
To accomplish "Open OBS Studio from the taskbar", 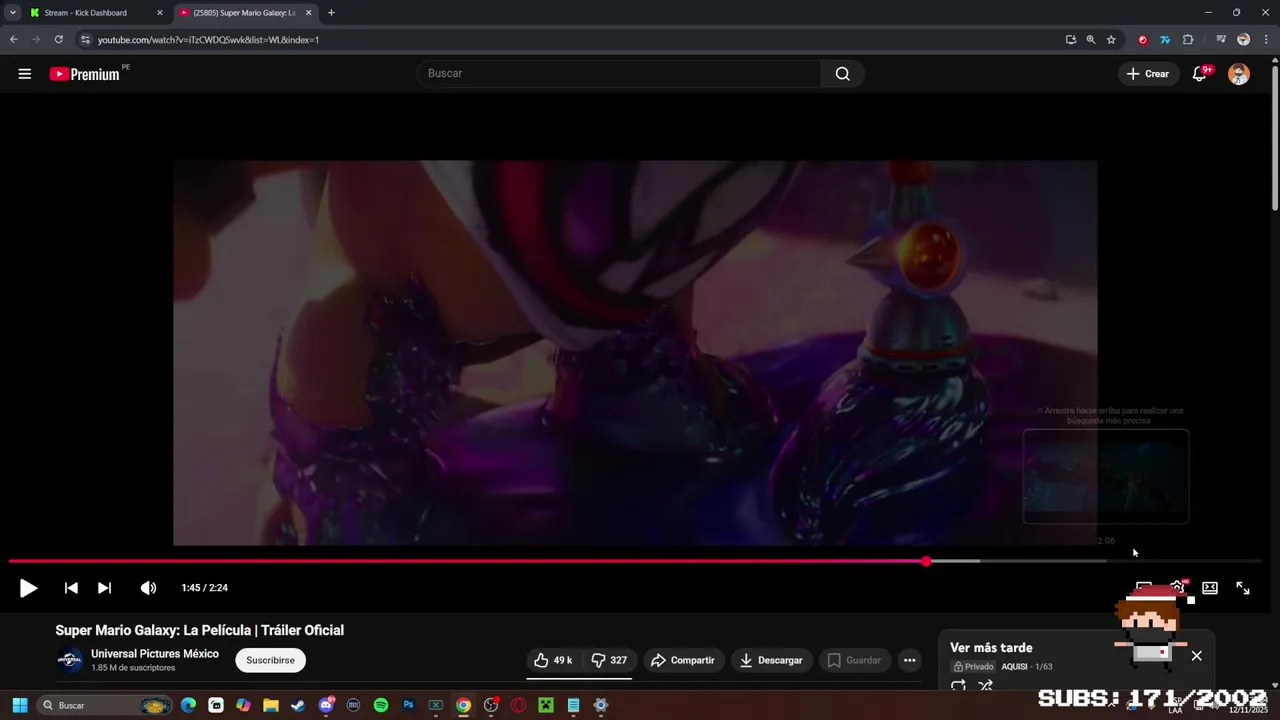I will [491, 705].
